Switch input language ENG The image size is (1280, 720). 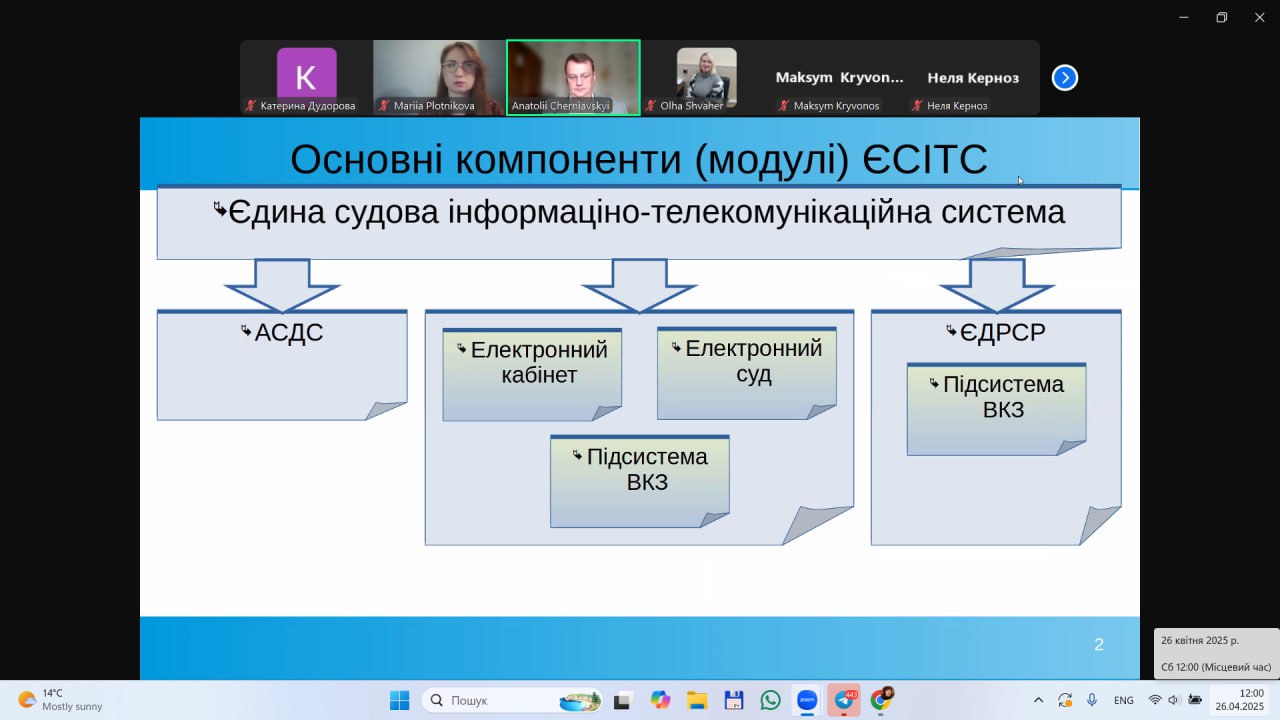(x=1123, y=700)
